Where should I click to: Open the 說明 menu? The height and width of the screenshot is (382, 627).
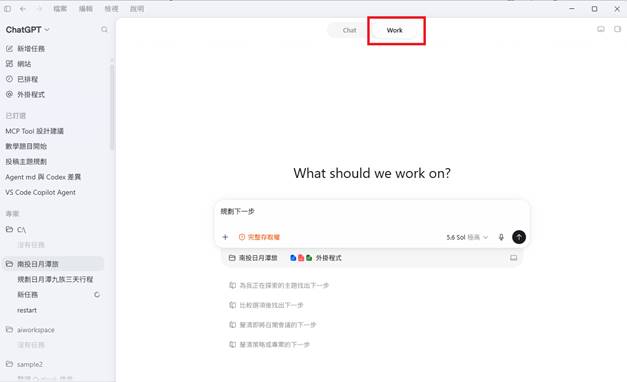point(137,8)
